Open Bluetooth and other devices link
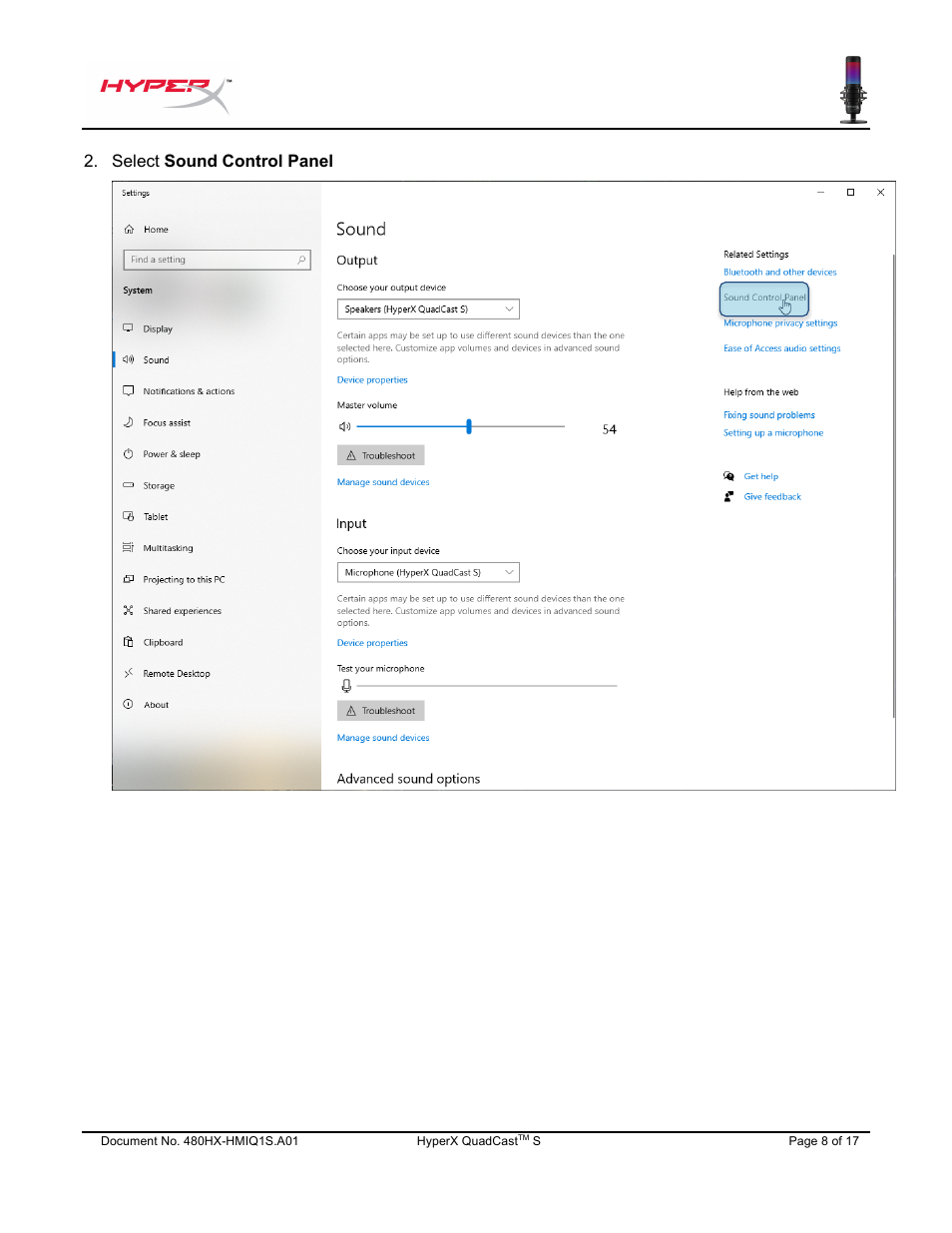 pos(780,272)
